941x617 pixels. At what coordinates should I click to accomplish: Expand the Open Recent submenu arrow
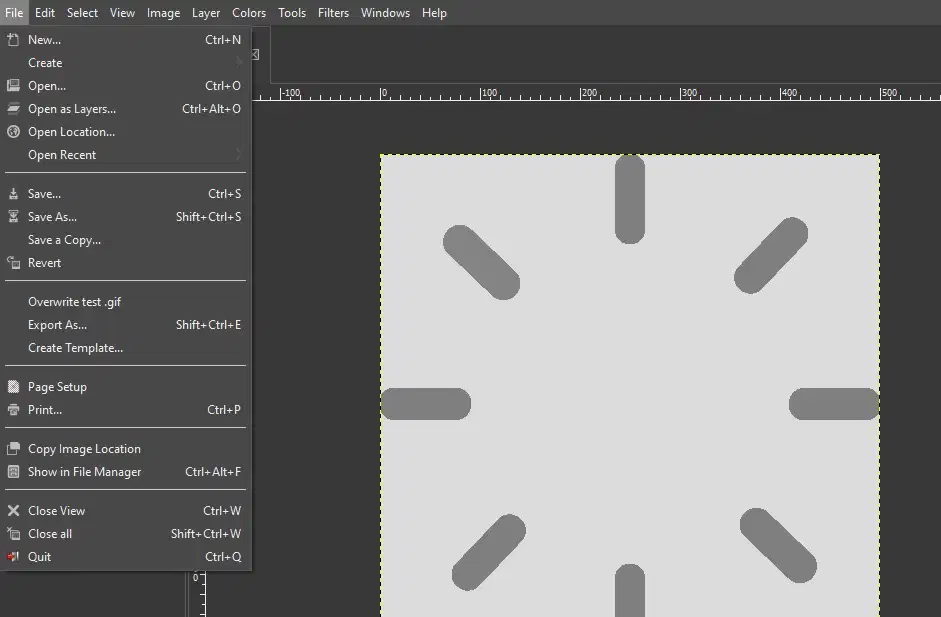coord(239,154)
